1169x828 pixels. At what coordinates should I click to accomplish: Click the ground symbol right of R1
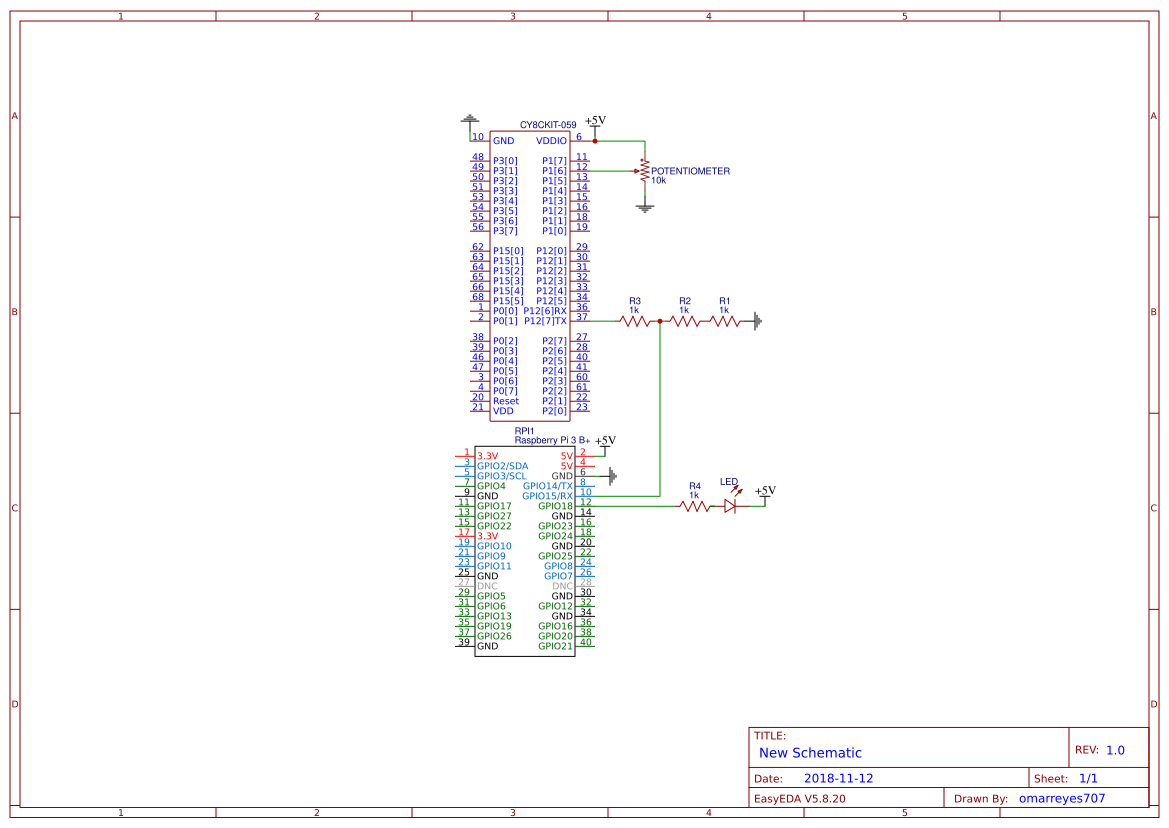[758, 321]
